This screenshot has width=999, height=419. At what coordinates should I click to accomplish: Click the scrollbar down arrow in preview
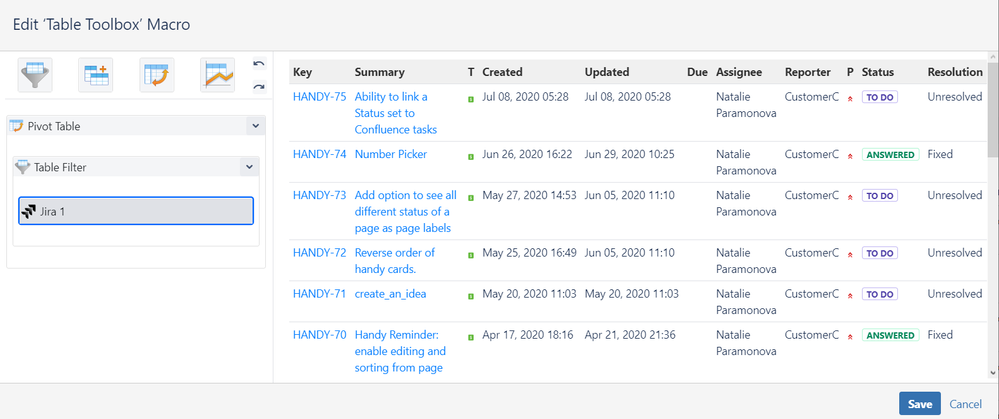pyautogui.click(x=993, y=373)
